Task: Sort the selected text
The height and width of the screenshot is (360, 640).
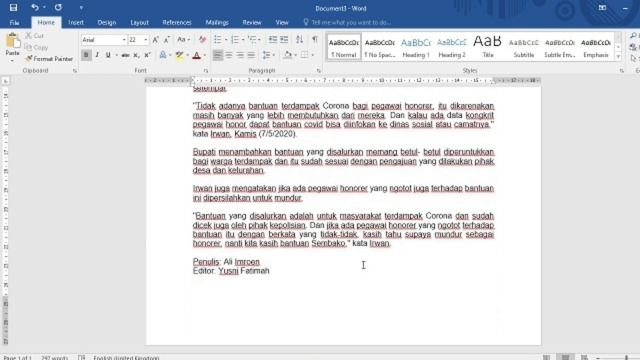Action: pyautogui.click(x=299, y=40)
